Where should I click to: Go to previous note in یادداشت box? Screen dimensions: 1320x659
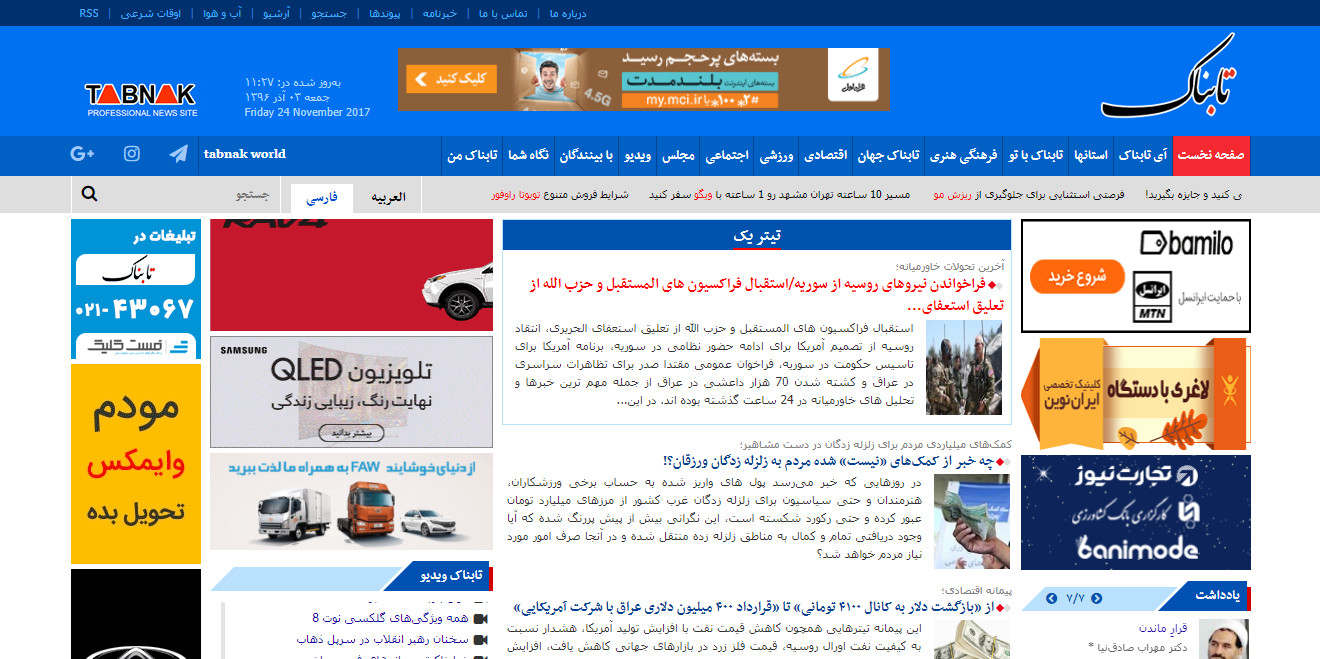(x=1051, y=598)
